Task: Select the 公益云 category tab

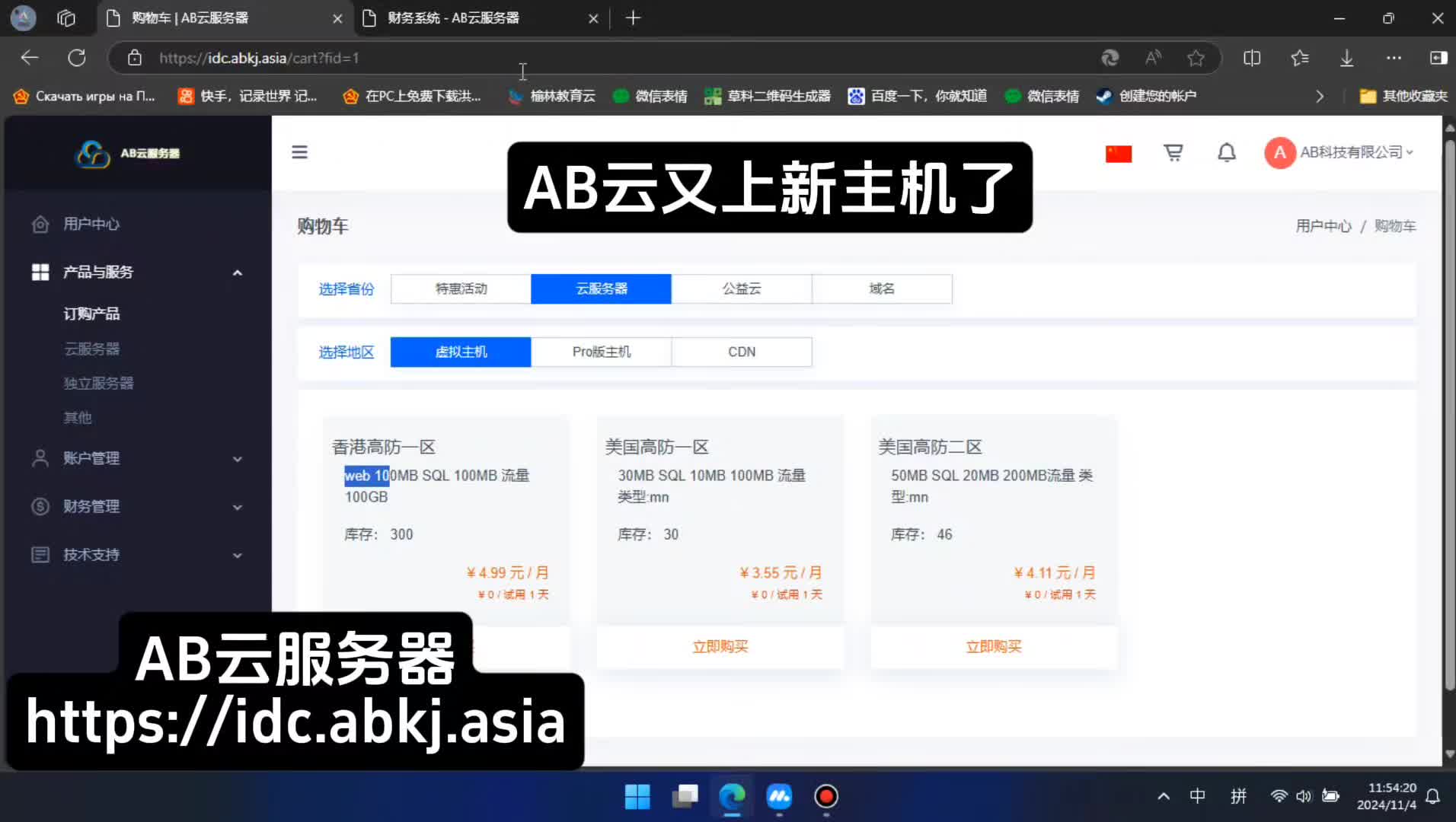Action: (x=742, y=289)
